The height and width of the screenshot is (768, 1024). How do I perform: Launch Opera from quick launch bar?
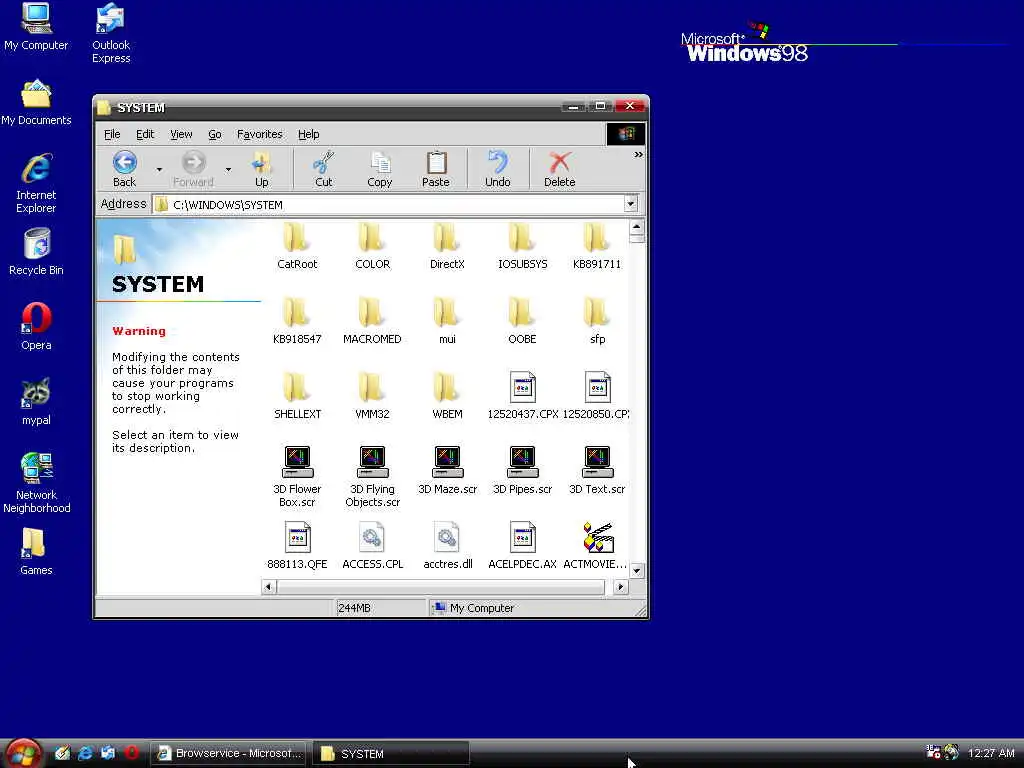point(131,753)
